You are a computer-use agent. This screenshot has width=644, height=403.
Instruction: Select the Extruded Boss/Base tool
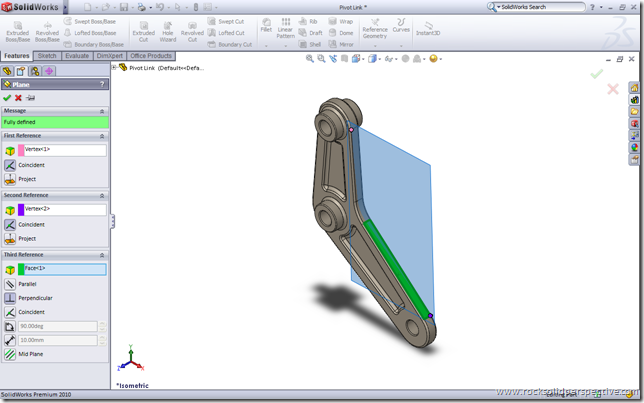[18, 32]
